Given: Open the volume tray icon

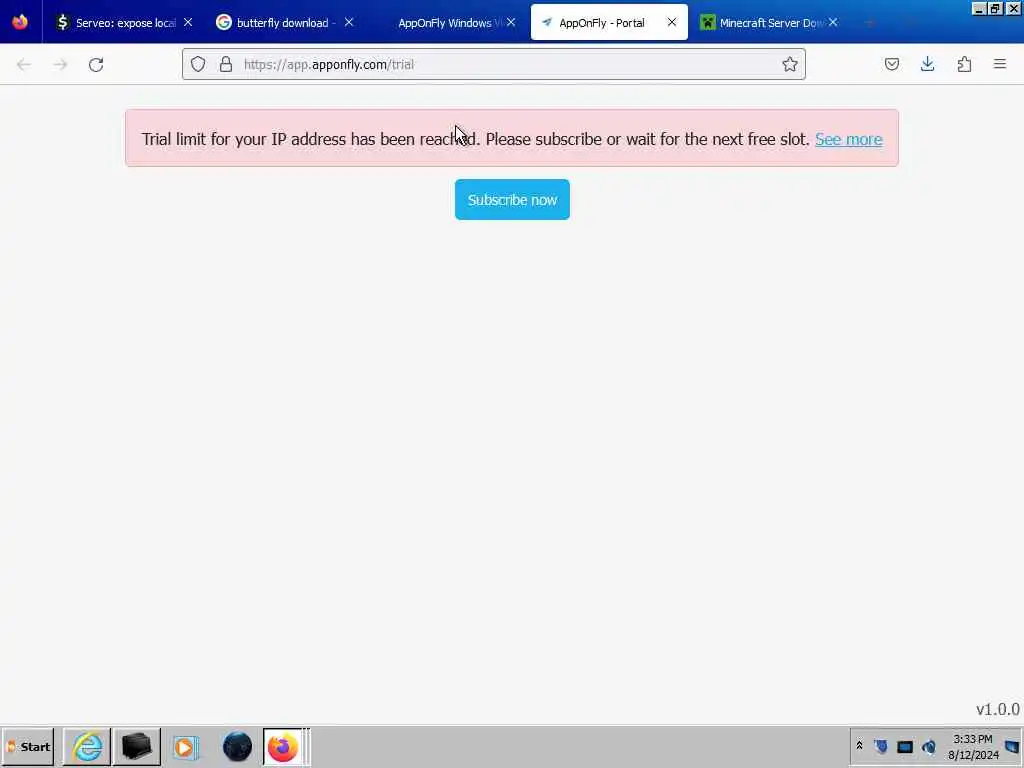Looking at the screenshot, I should pyautogui.click(x=929, y=746).
